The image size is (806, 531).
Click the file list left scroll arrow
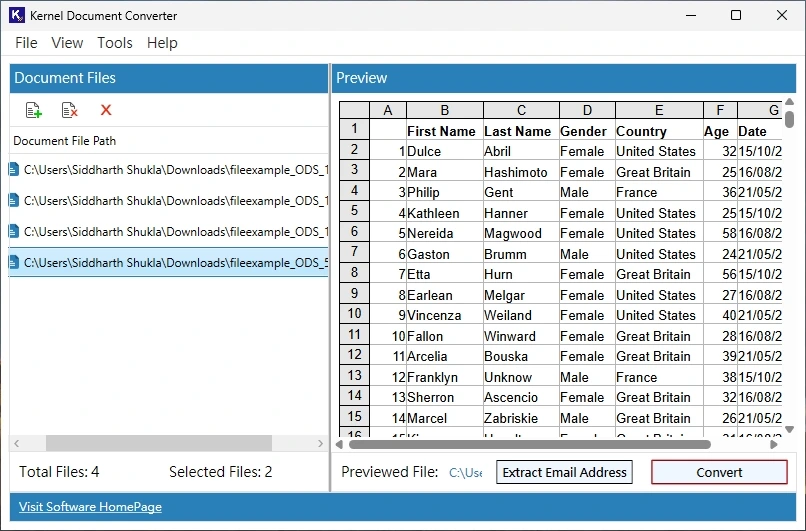16,443
